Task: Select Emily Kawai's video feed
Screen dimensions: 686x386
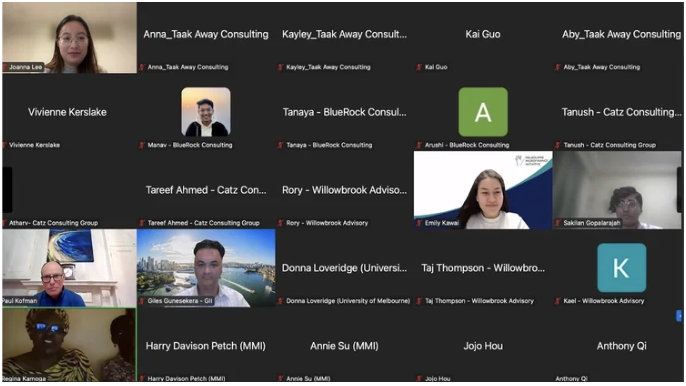Action: pos(483,190)
